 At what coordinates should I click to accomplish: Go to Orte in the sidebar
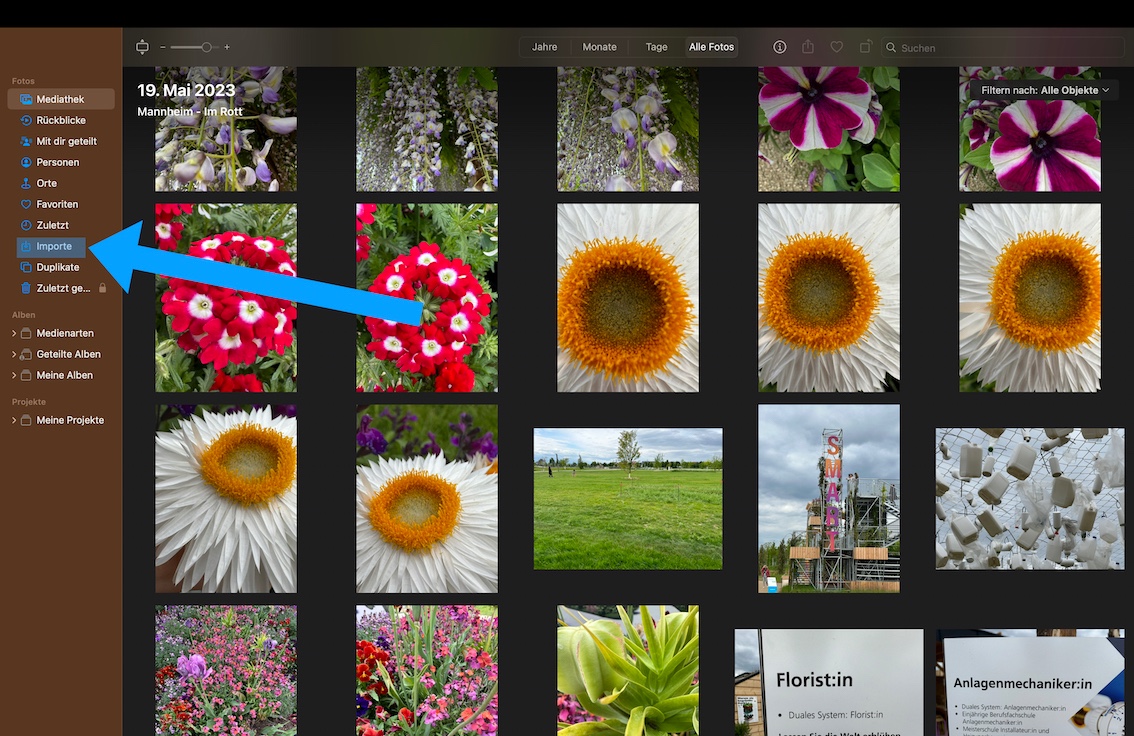(x=46, y=183)
